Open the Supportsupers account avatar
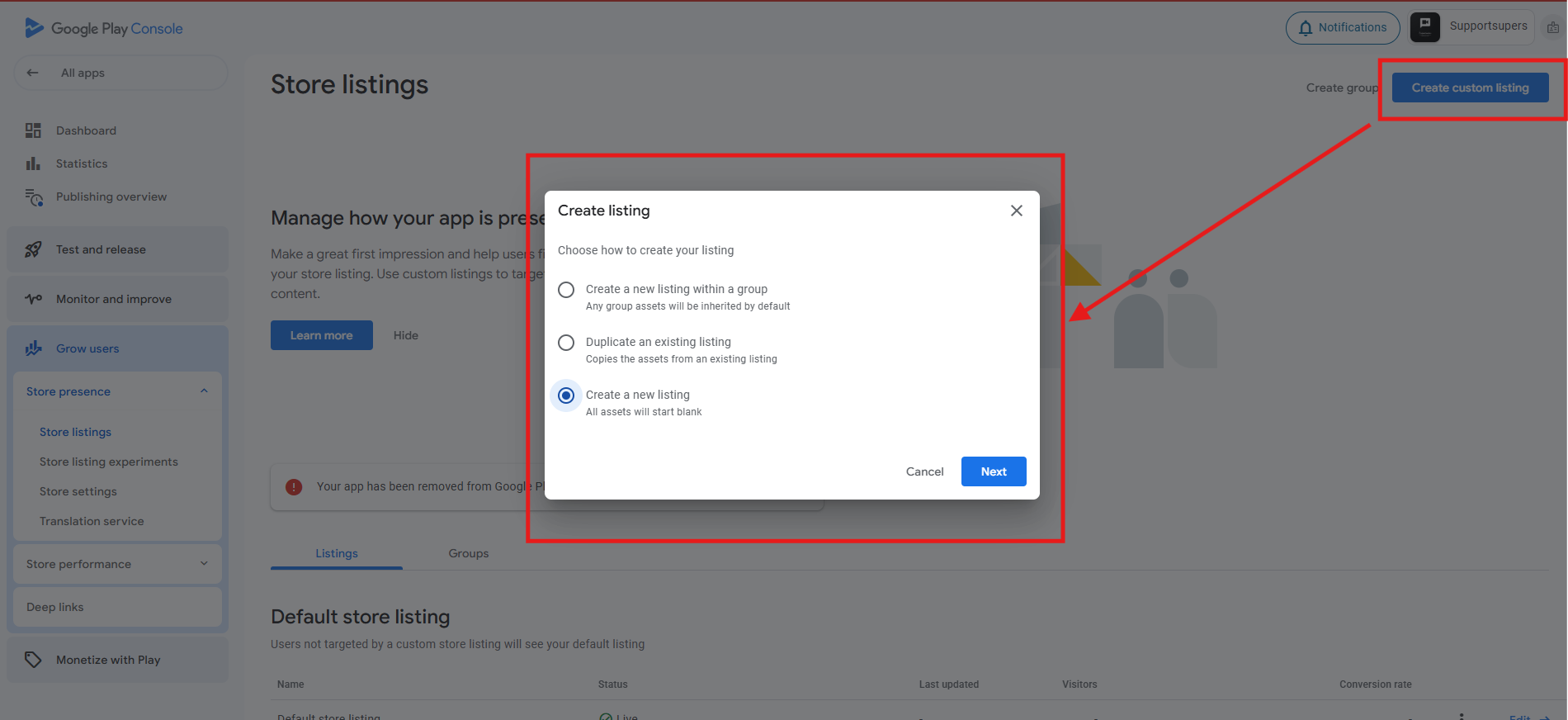Viewport: 1568px width, 720px height. 1425,27
